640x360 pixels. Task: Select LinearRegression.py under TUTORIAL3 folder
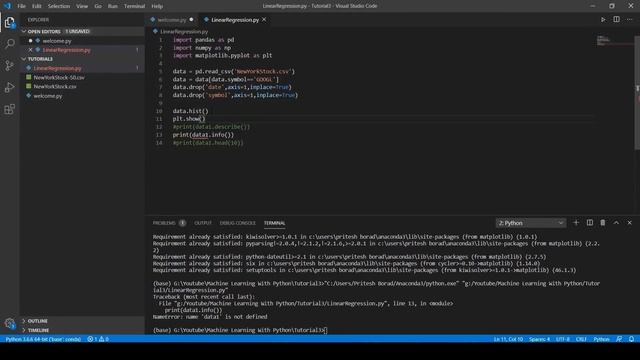coord(57,68)
